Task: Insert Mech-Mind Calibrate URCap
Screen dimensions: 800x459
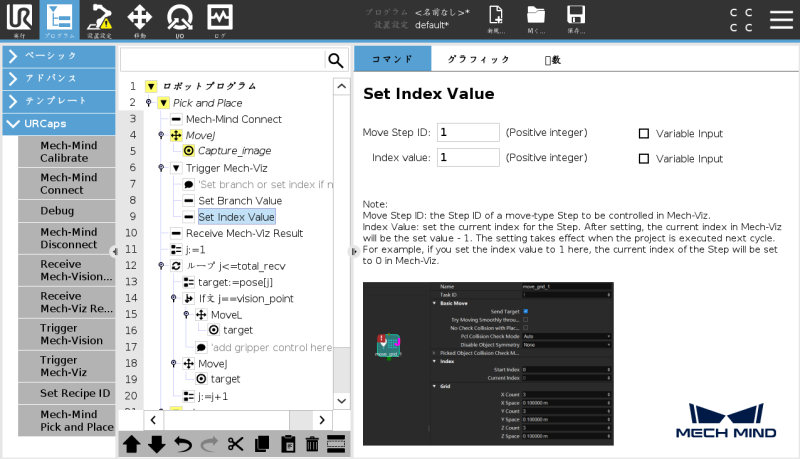Action: [67, 151]
